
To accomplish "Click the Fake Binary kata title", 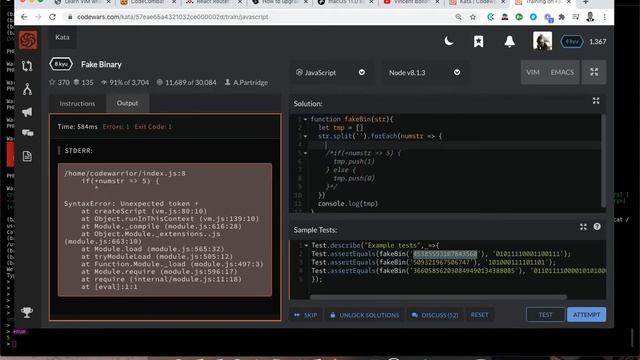I will pos(101,64).
